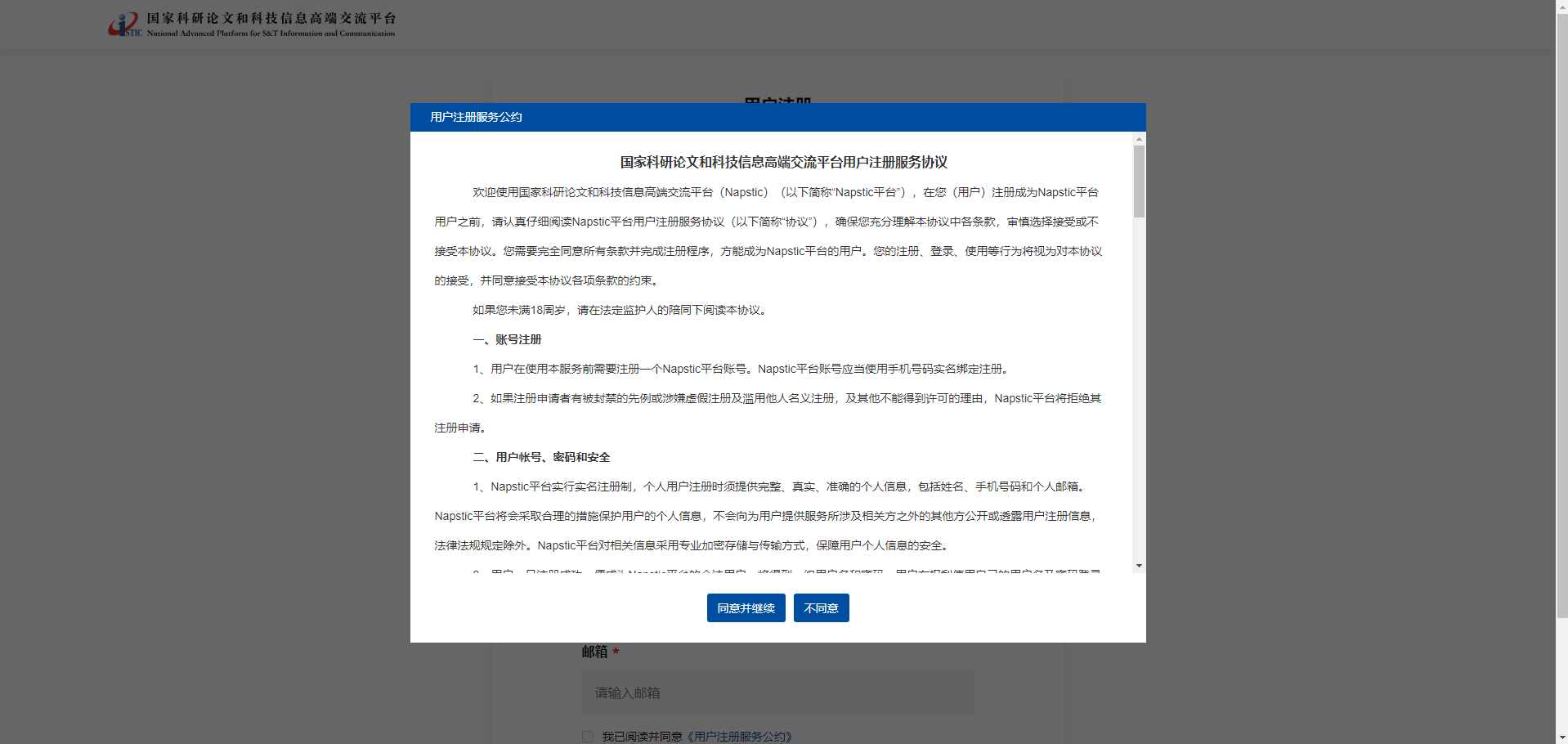Click the clause starting 1、用户在使用本服务前
The image size is (1568, 744).
click(x=741, y=369)
